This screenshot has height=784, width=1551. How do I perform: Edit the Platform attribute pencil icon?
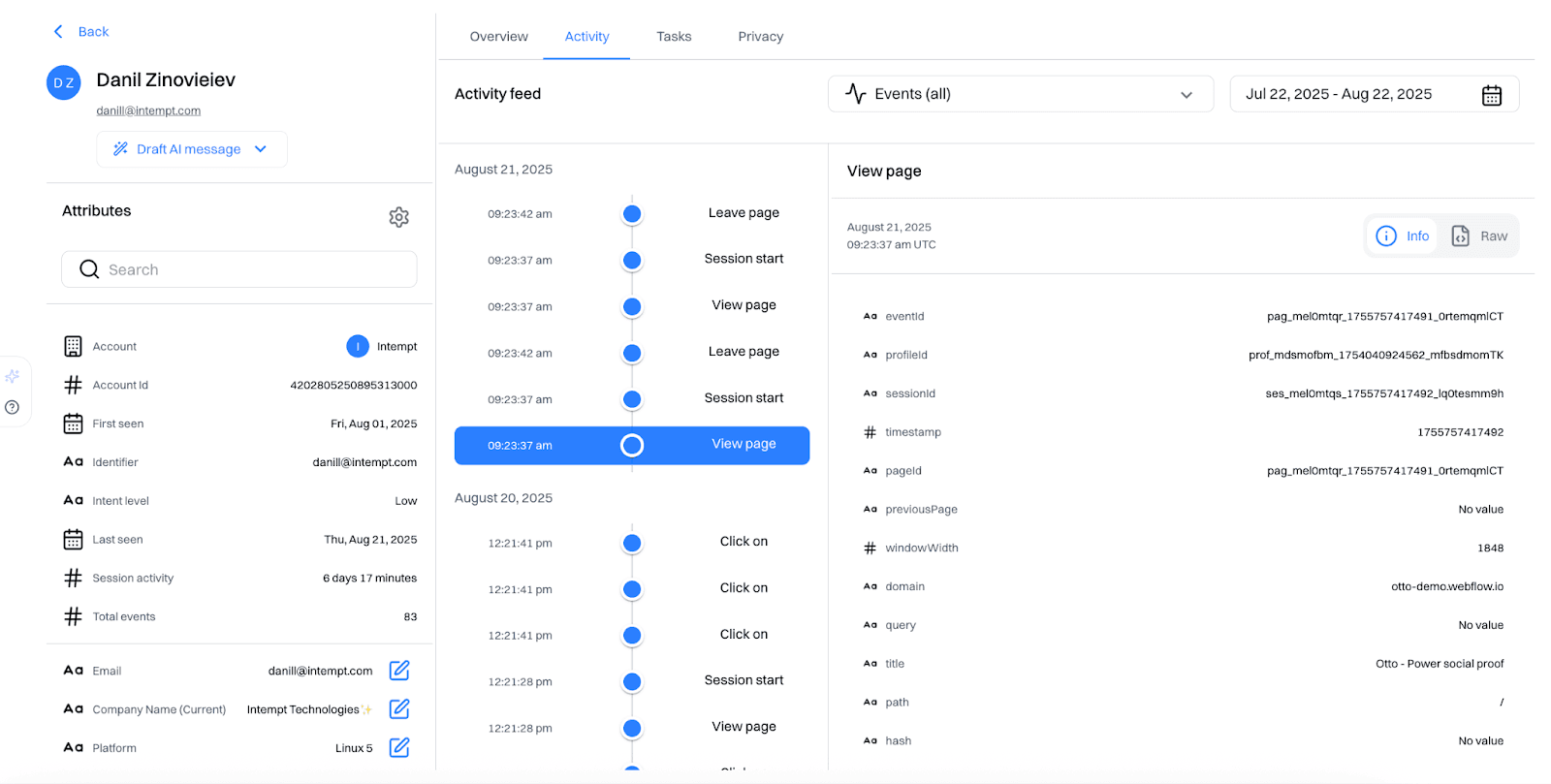click(399, 747)
